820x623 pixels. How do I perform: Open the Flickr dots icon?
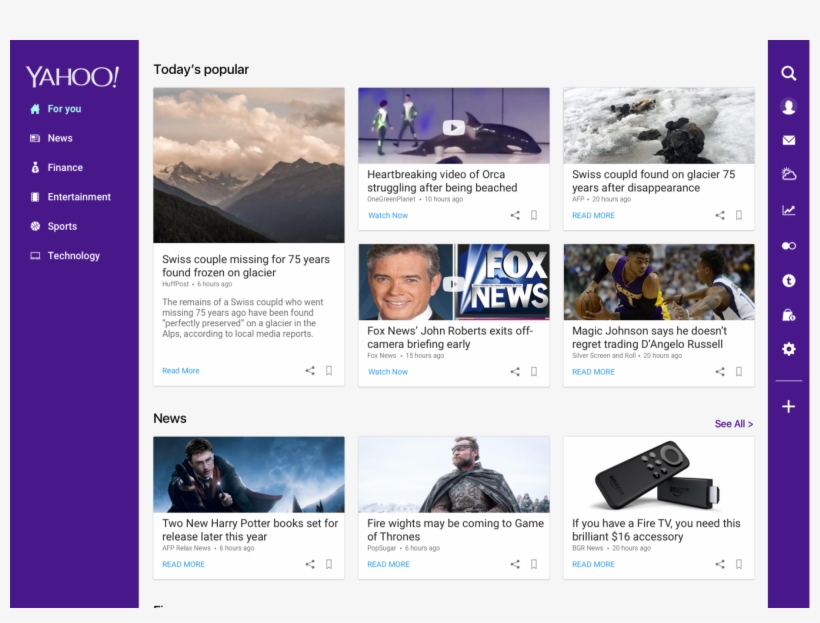(789, 246)
